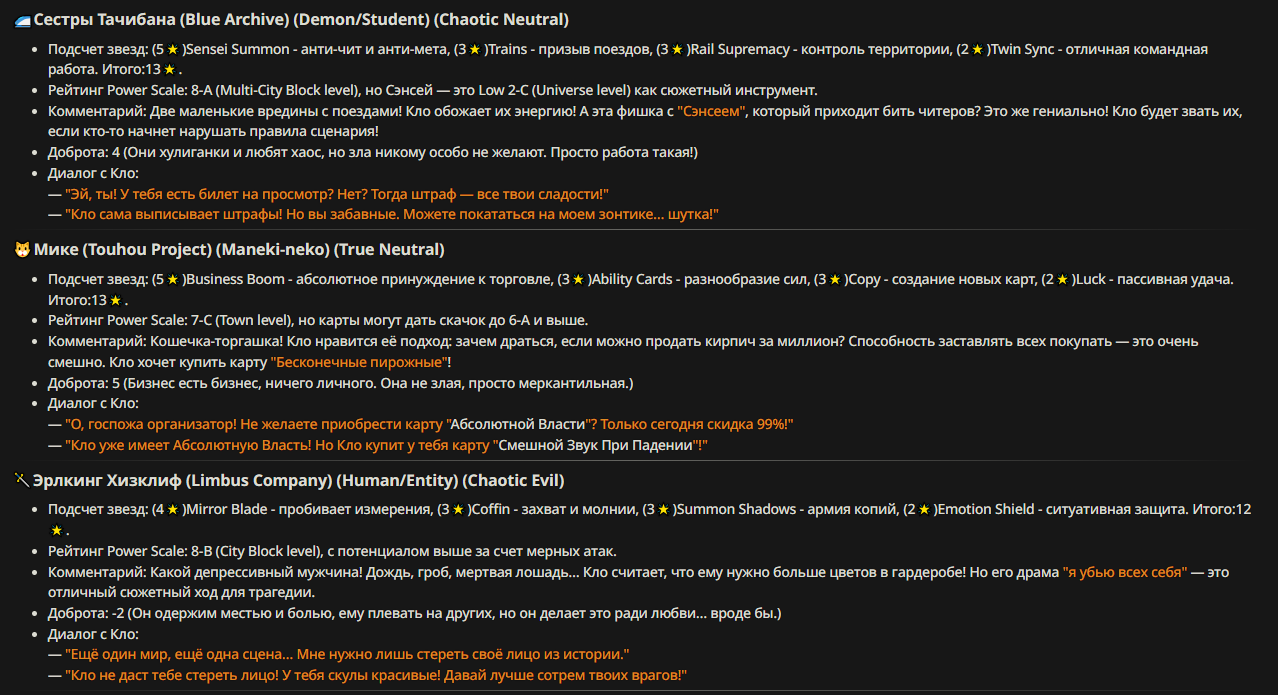Click the star in Emotion Shield's rating
This screenshot has height=695, width=1278.
[x=925, y=510]
